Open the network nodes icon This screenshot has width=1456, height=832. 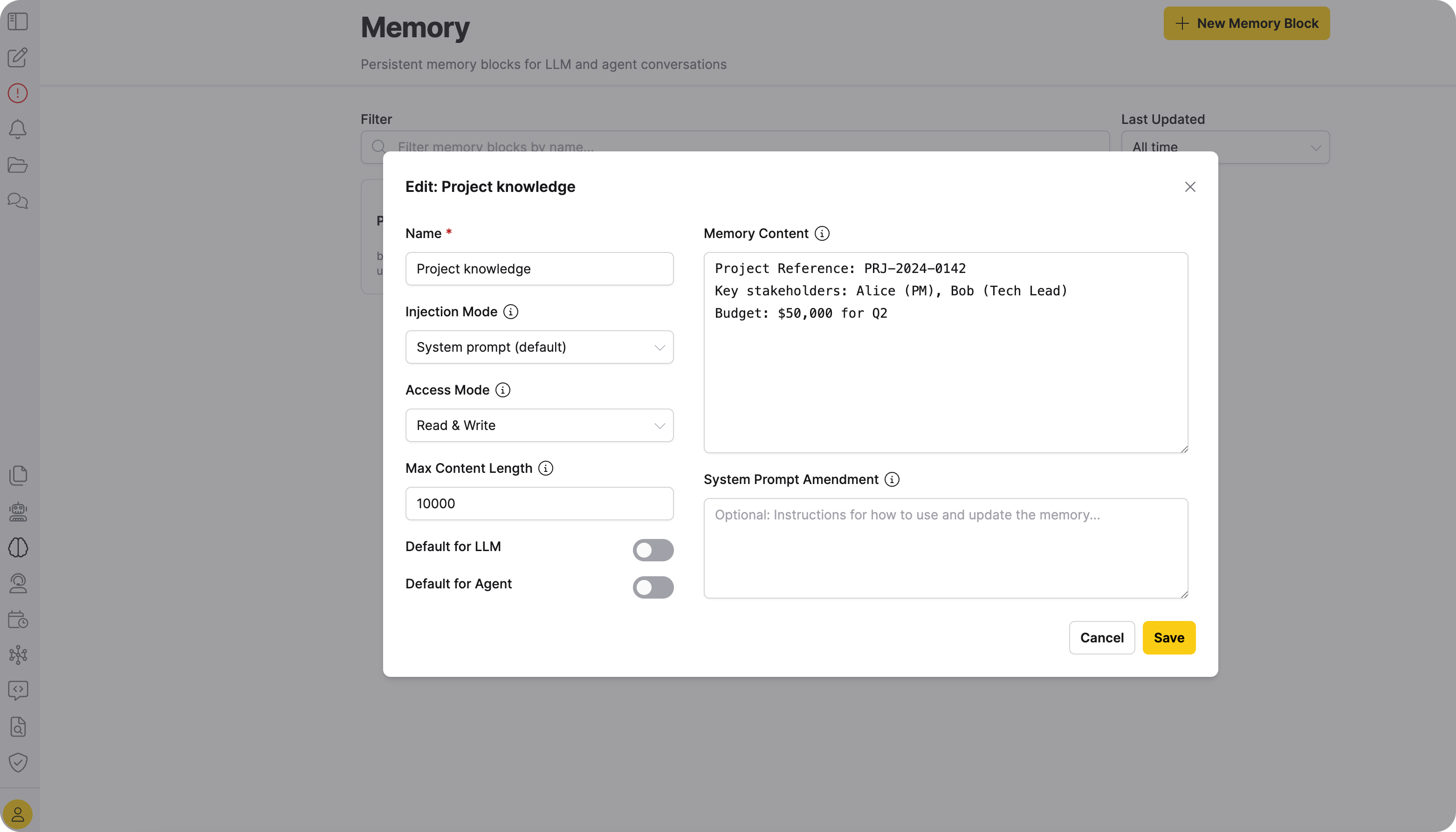pyautogui.click(x=18, y=655)
